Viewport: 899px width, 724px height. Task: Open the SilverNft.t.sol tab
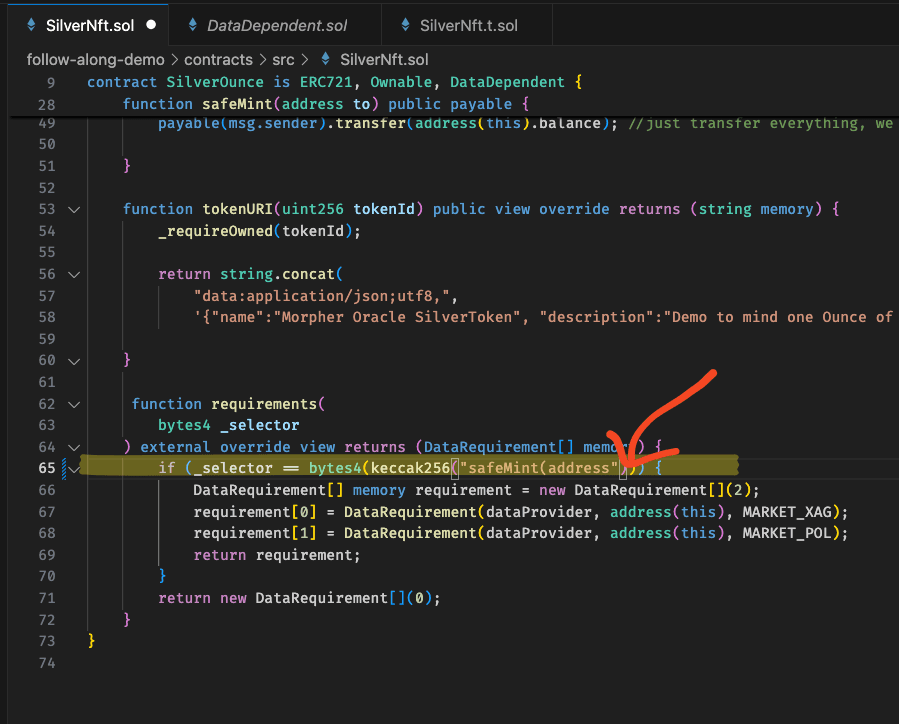pyautogui.click(x=467, y=25)
